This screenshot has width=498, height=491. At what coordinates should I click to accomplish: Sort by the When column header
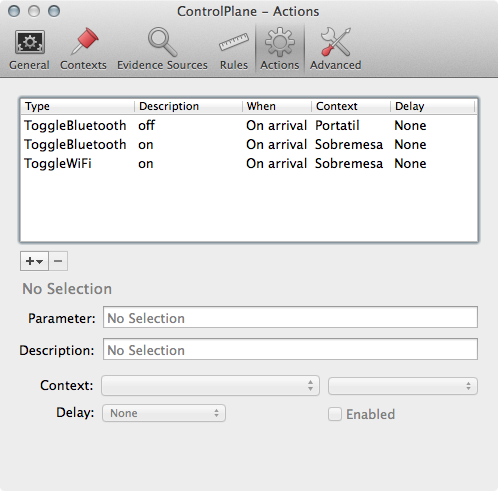tap(277, 106)
